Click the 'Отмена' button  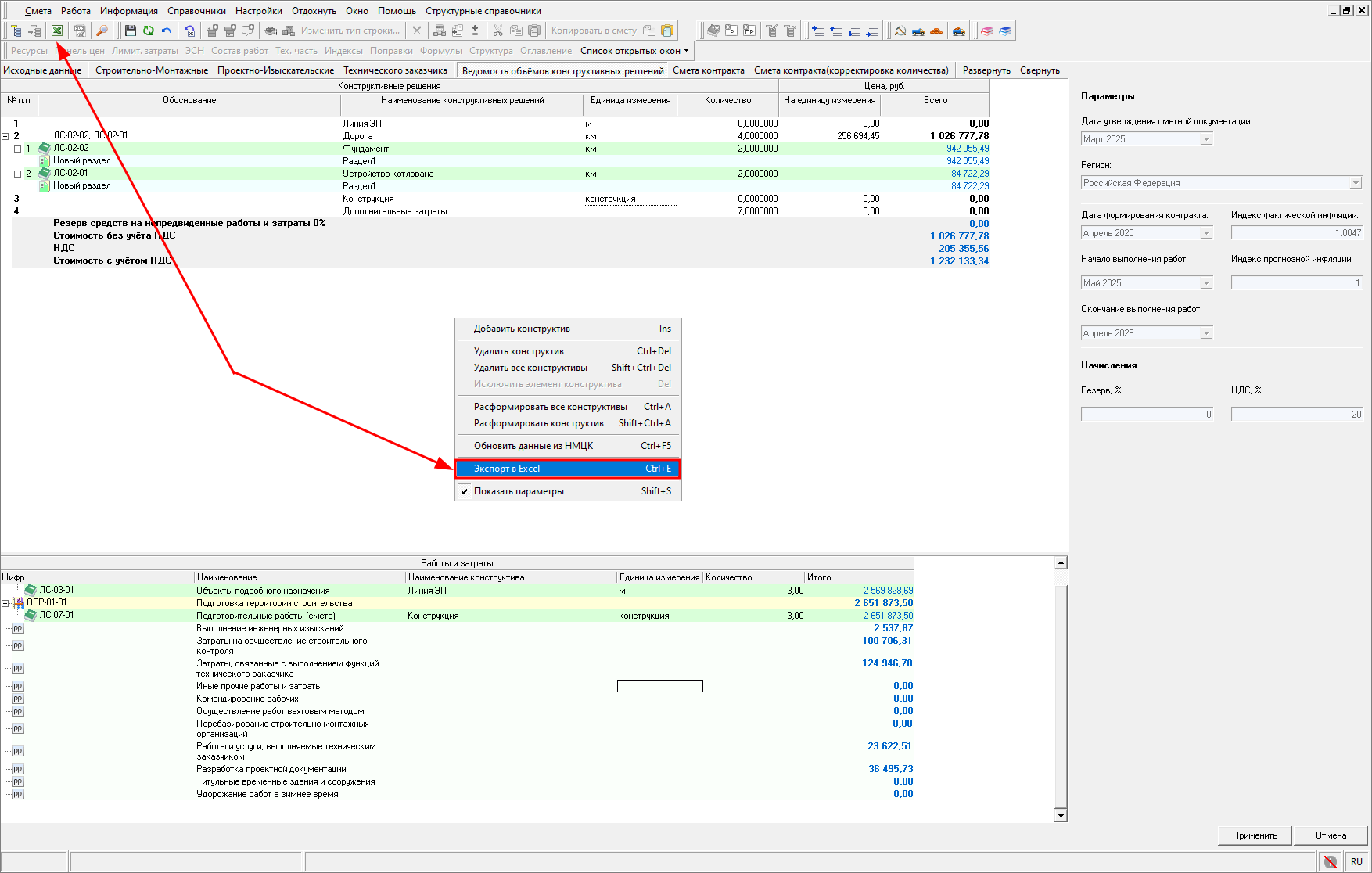pos(1331,835)
